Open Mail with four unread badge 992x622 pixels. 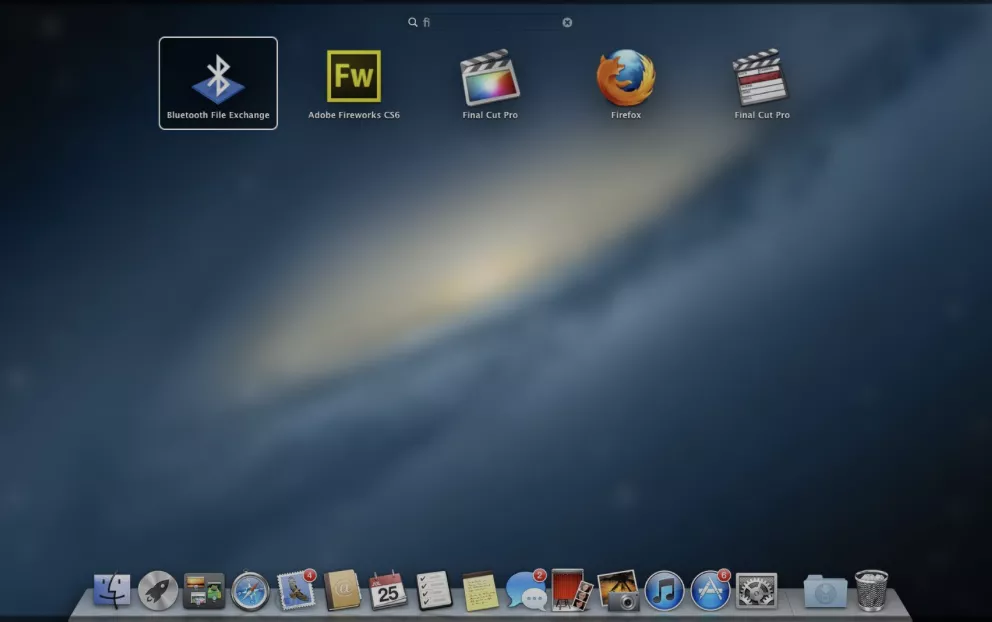tap(296, 590)
